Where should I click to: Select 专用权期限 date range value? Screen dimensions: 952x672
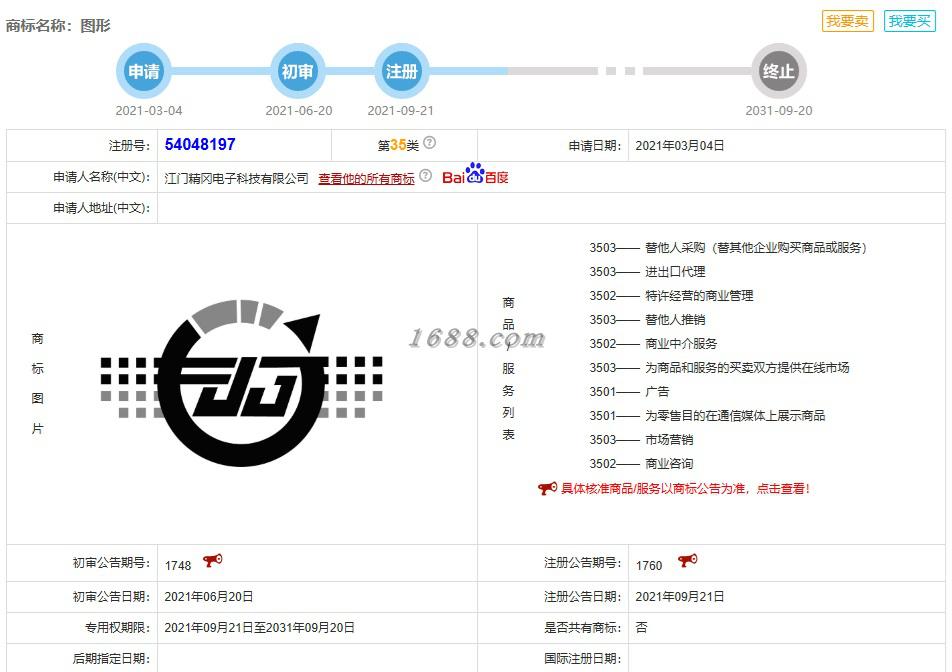pyautogui.click(x=259, y=628)
